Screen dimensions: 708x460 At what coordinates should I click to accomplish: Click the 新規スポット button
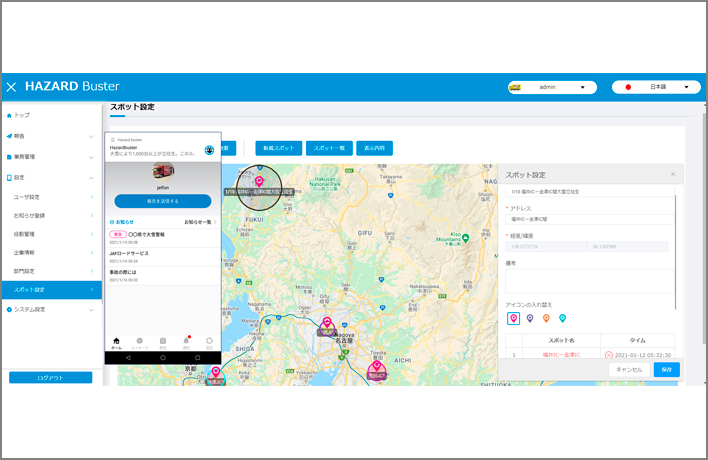pyautogui.click(x=279, y=148)
